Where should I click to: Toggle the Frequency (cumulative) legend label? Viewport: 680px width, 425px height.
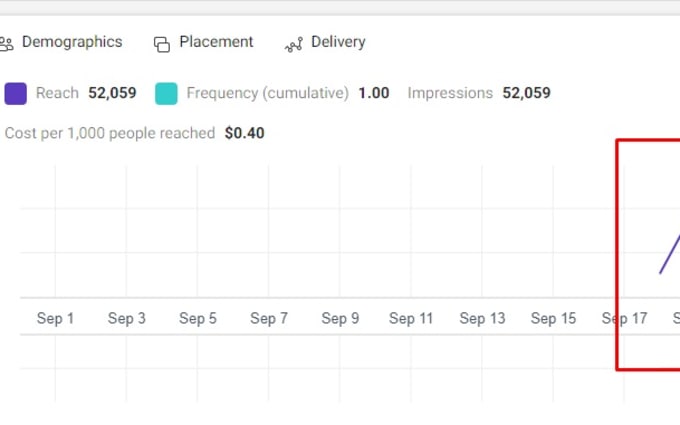(267, 93)
